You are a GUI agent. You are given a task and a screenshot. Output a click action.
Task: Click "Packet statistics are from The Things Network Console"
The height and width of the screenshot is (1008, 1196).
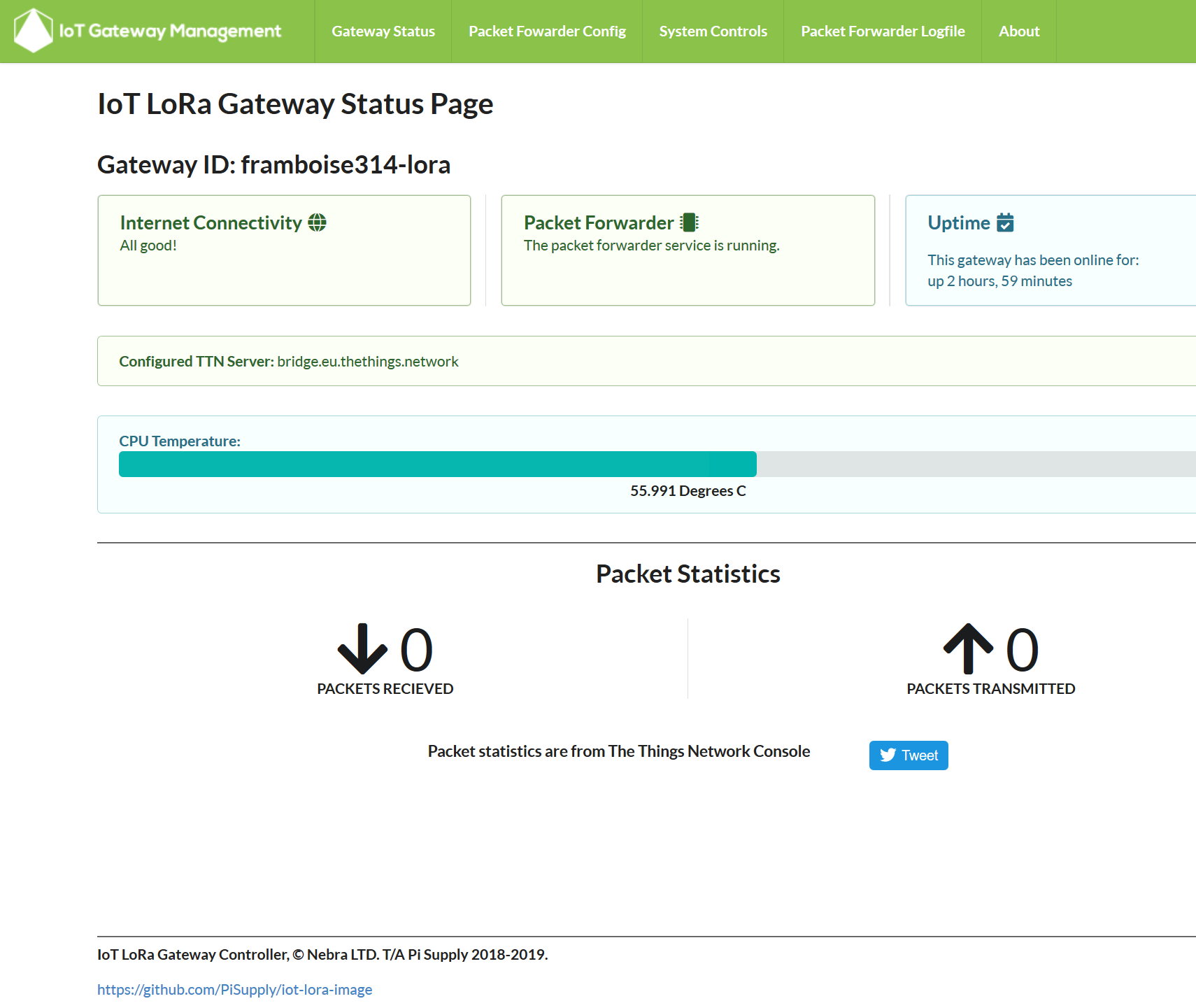[619, 751]
